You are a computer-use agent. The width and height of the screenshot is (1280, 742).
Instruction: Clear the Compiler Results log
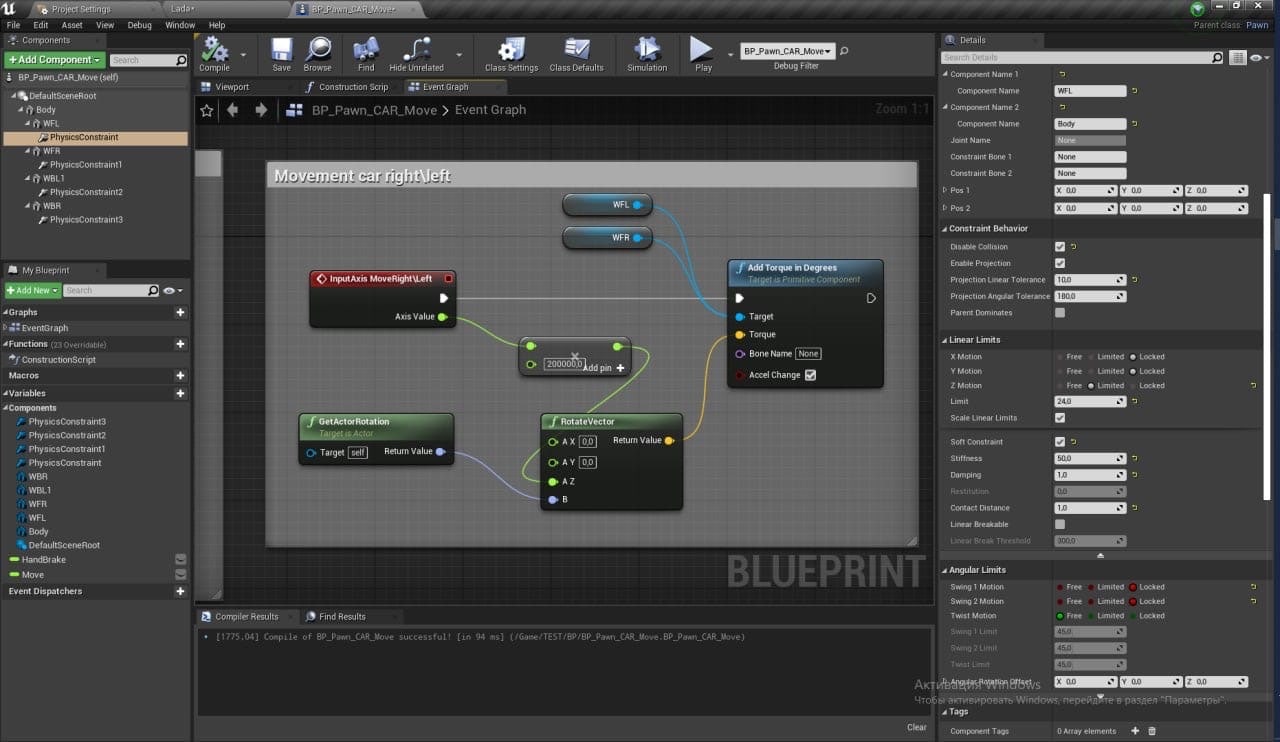click(x=917, y=727)
